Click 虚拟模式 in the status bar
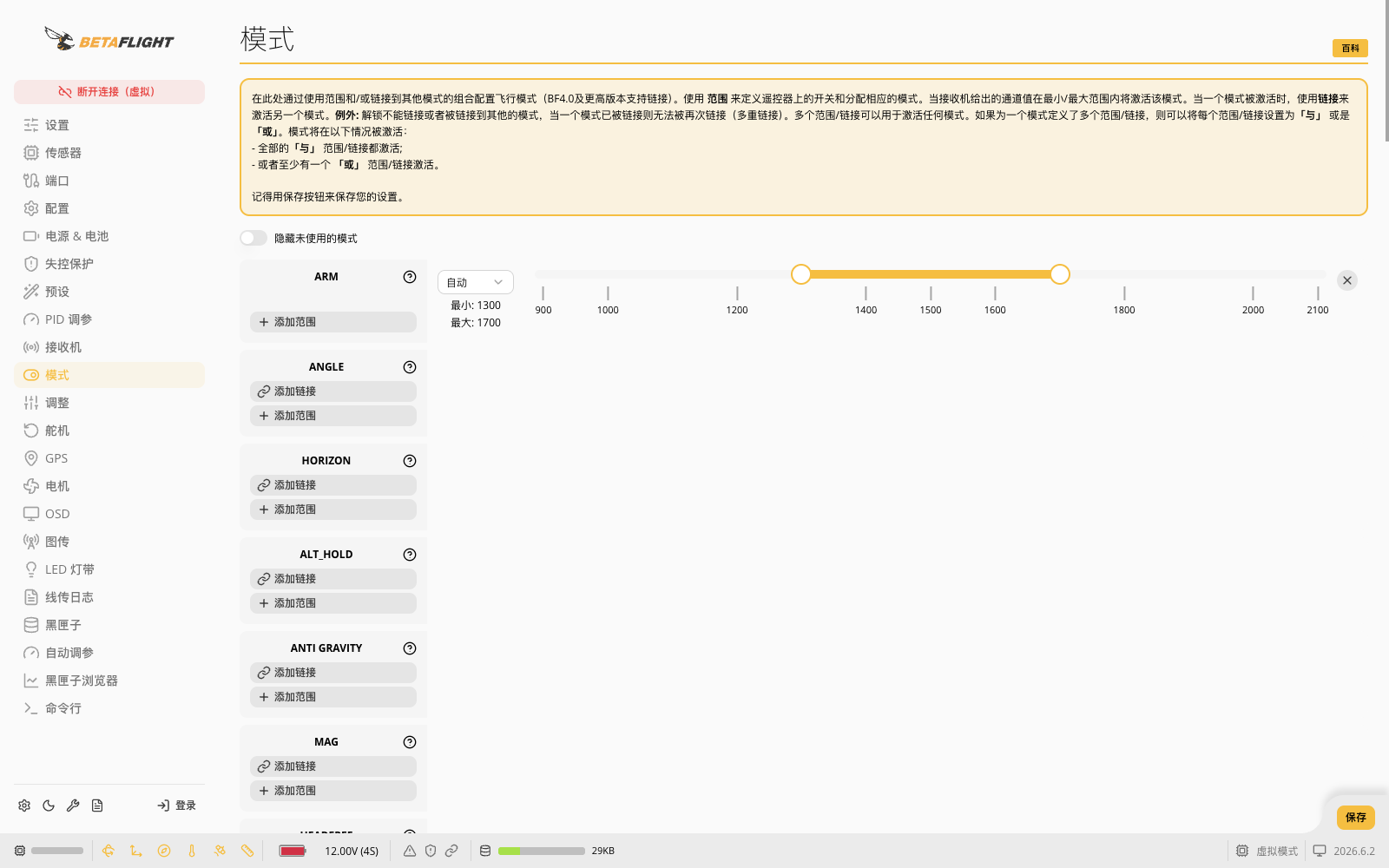The height and width of the screenshot is (868, 1389). point(1267,851)
